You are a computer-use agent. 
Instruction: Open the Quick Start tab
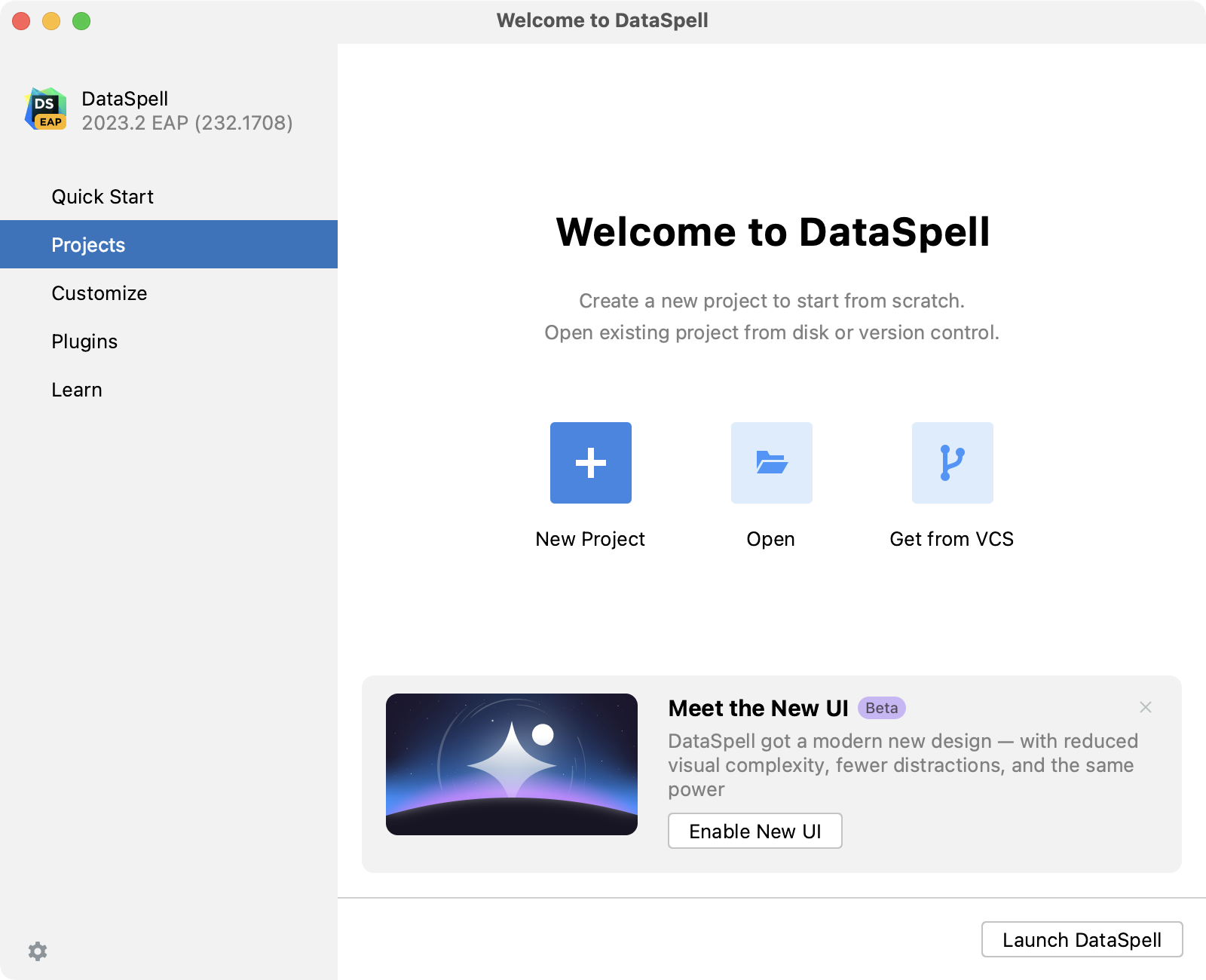(x=169, y=196)
